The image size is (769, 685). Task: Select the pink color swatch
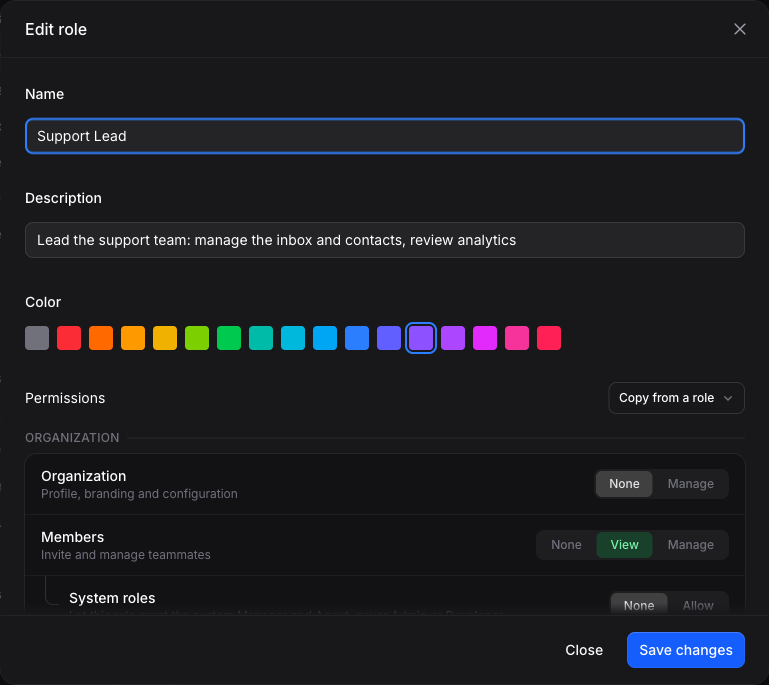coord(517,338)
